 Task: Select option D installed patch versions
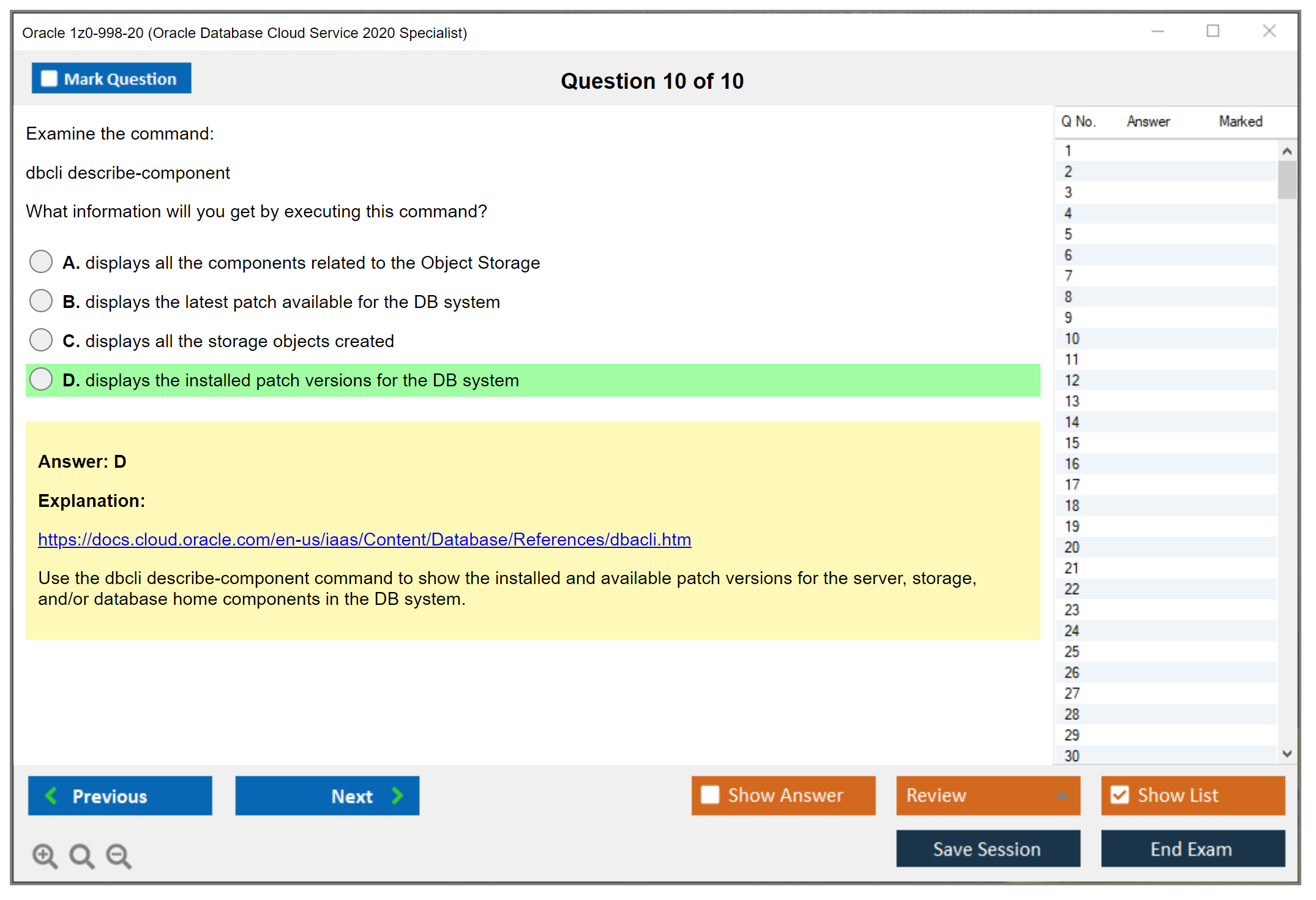tap(41, 379)
